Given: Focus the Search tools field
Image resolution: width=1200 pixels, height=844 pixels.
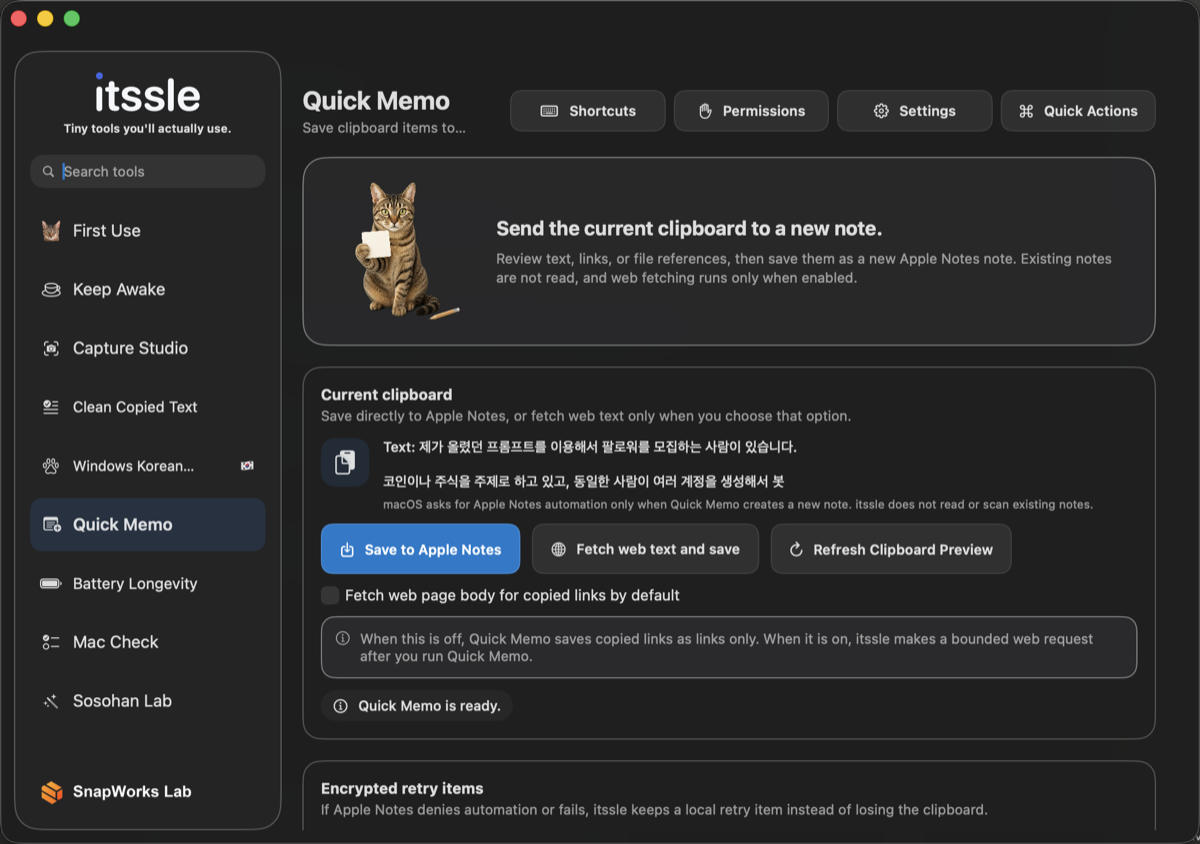Looking at the screenshot, I should [x=148, y=172].
